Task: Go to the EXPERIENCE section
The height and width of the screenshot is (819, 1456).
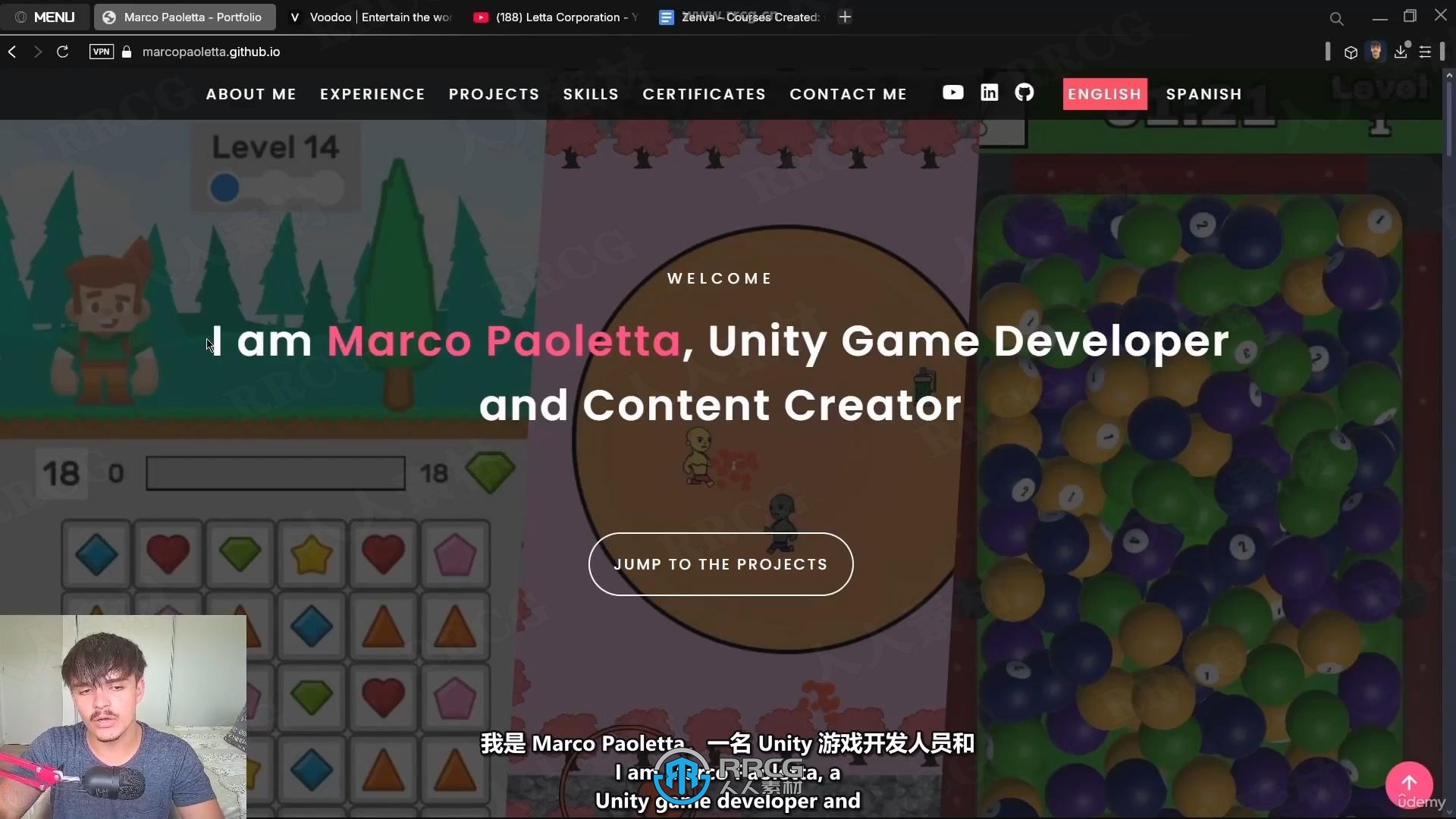Action: pyautogui.click(x=372, y=94)
